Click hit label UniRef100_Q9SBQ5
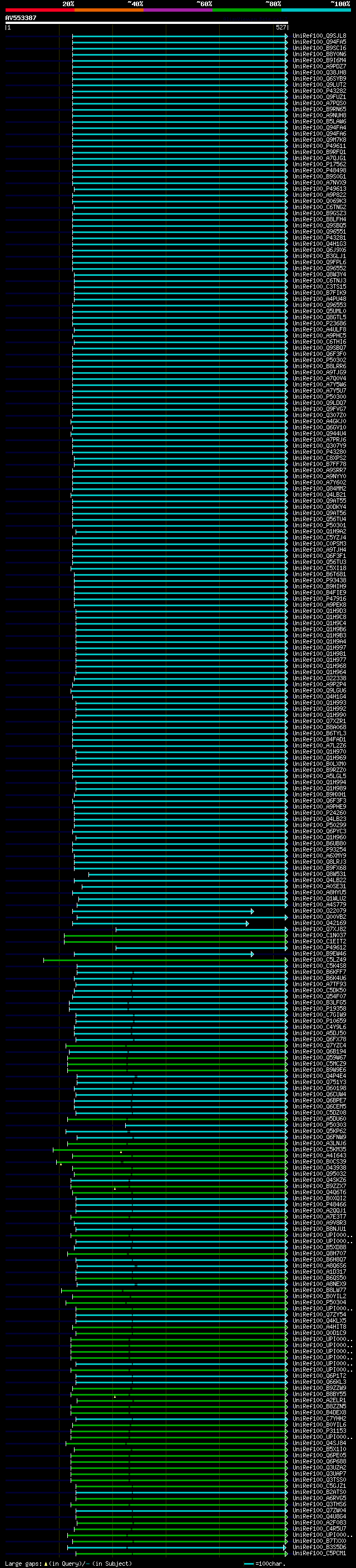Viewport: 356px width, 1568px height. (x=319, y=225)
